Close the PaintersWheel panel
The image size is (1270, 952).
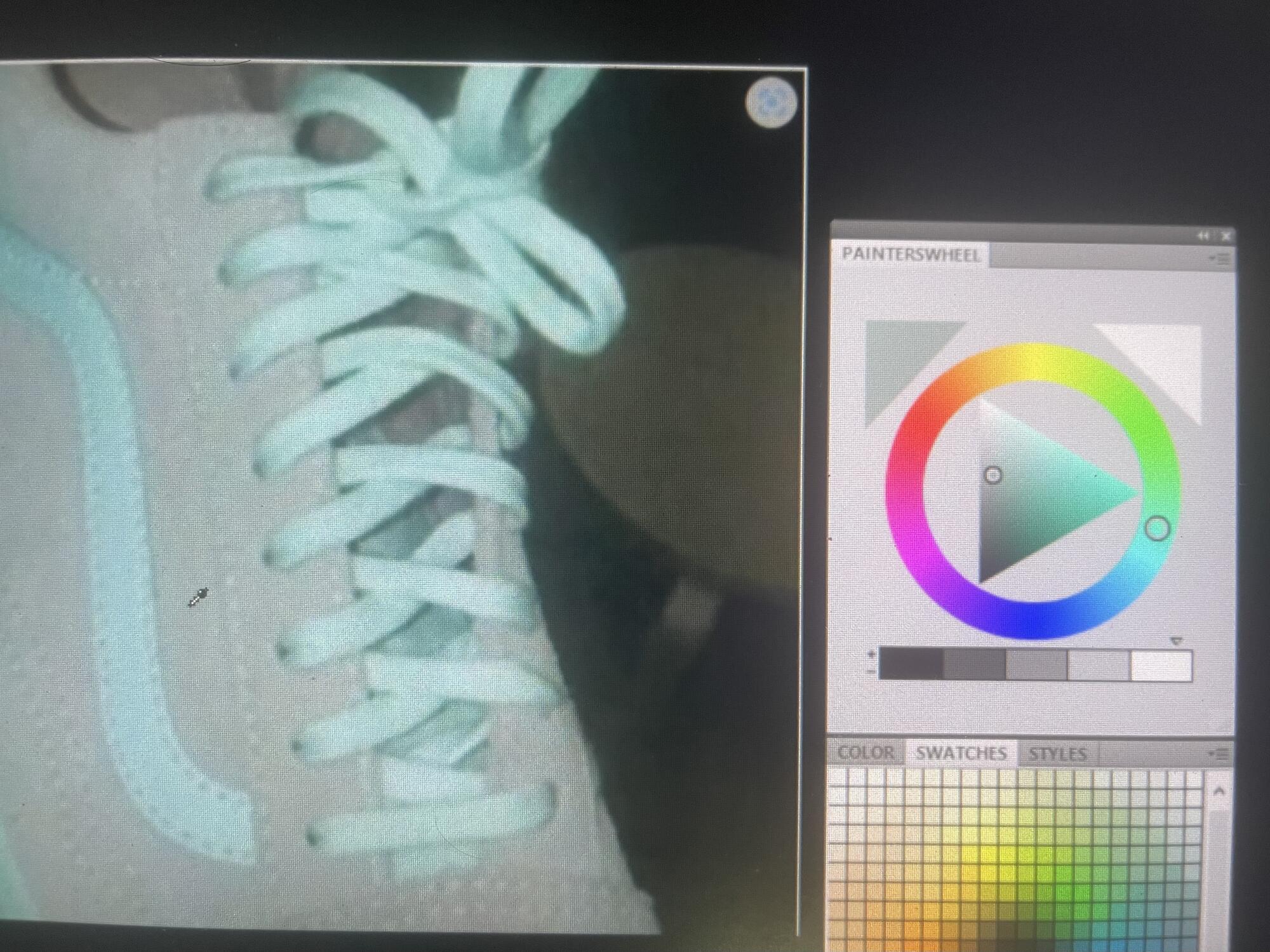pos(1226,236)
